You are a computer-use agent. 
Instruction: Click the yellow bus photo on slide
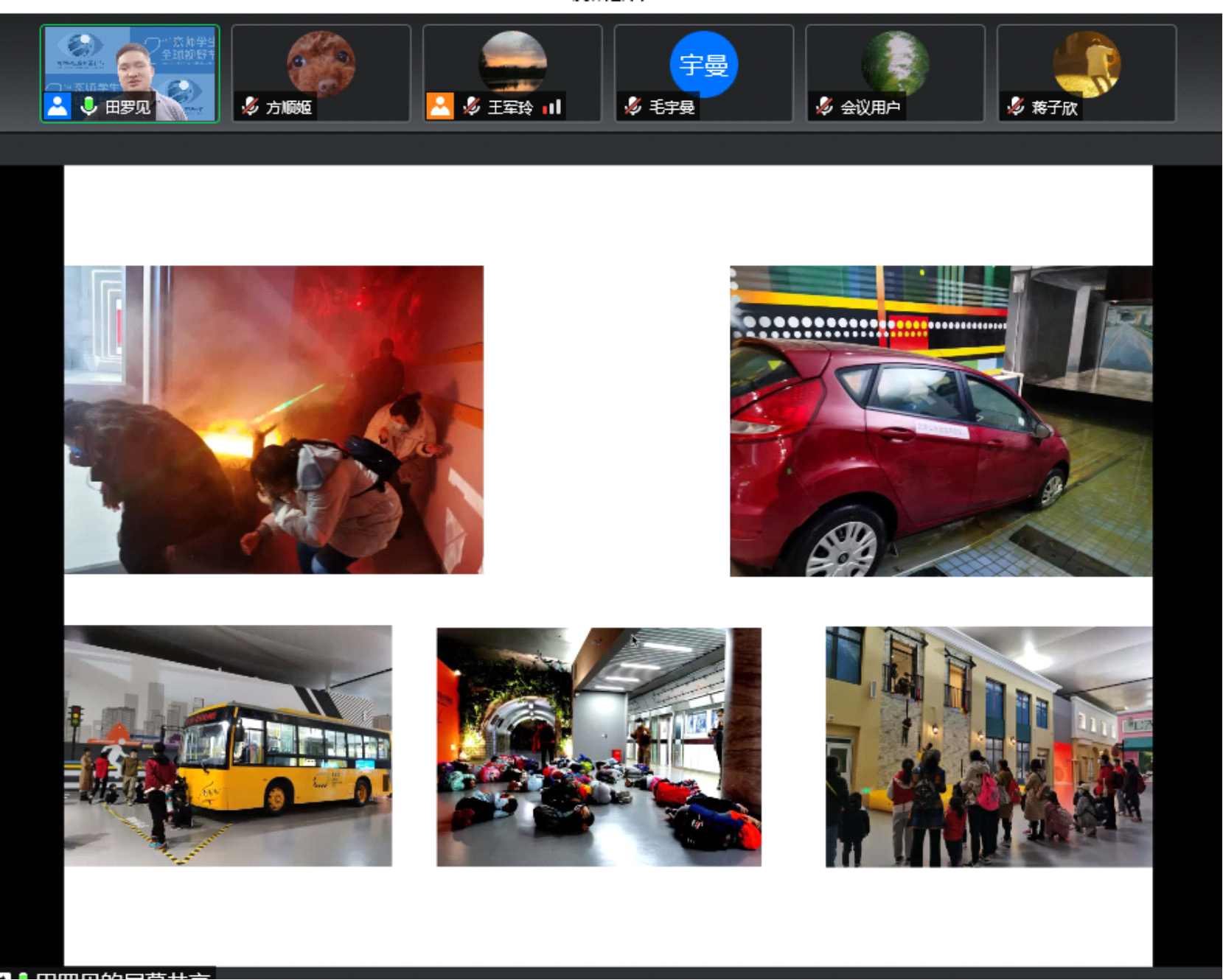pyautogui.click(x=228, y=746)
